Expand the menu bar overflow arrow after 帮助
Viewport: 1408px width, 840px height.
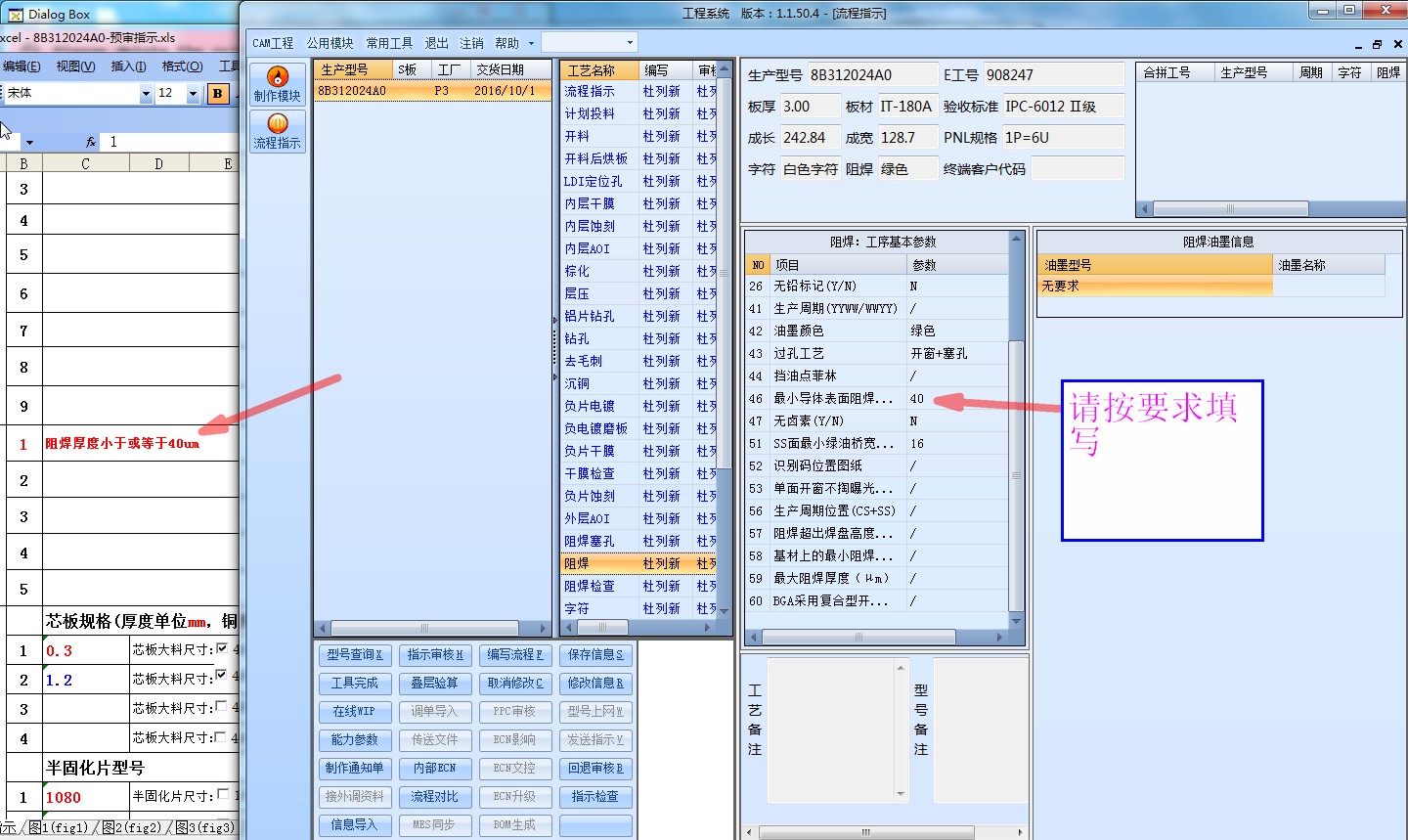click(x=531, y=43)
